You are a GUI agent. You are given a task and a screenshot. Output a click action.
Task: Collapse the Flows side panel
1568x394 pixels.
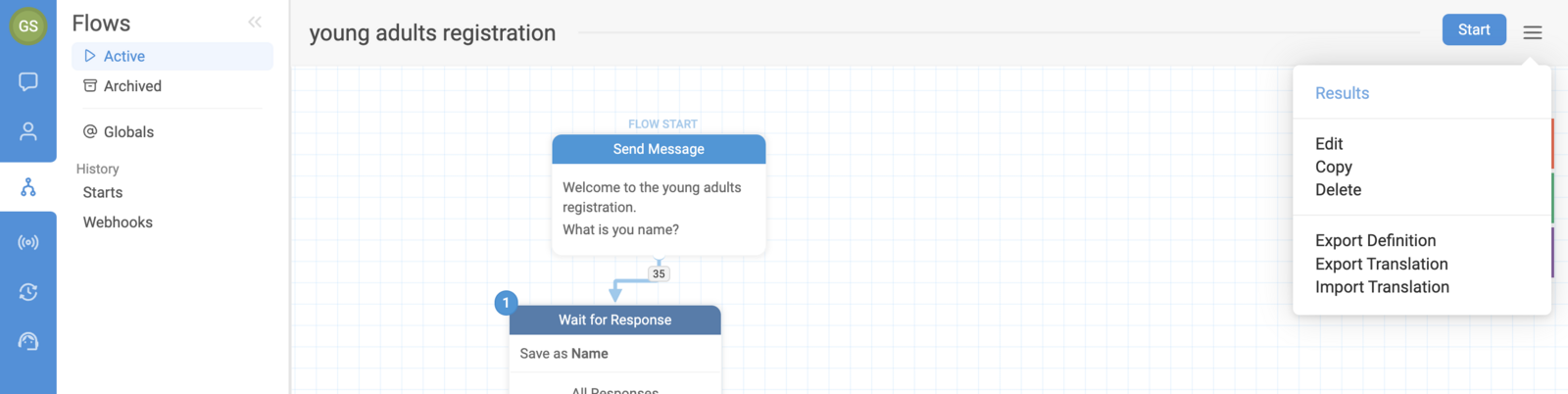click(255, 23)
